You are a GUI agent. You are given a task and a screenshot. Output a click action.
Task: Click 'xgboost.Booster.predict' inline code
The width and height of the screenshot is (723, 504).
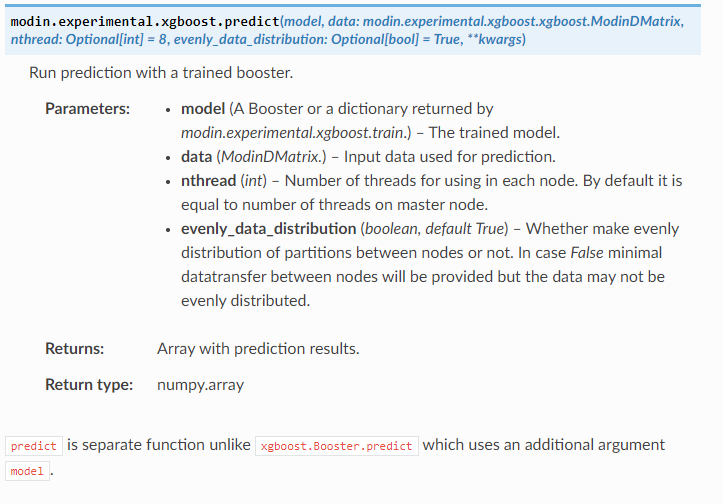pyautogui.click(x=337, y=446)
